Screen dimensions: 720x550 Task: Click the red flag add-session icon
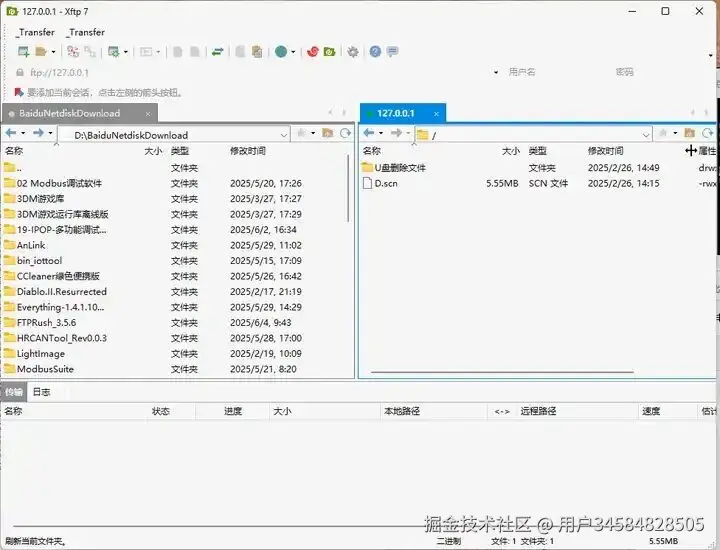[18, 92]
